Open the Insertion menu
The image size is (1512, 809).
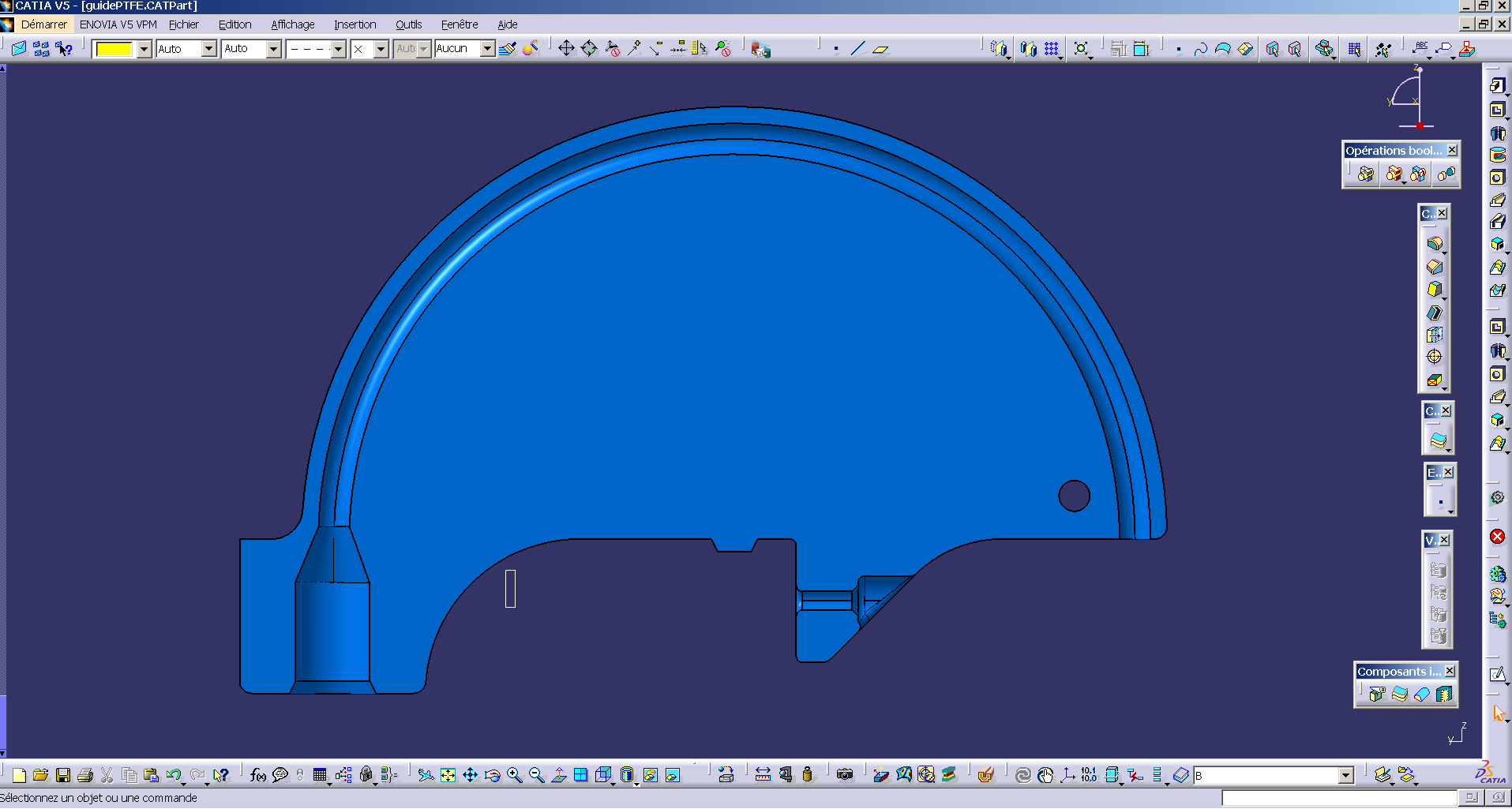[x=355, y=24]
